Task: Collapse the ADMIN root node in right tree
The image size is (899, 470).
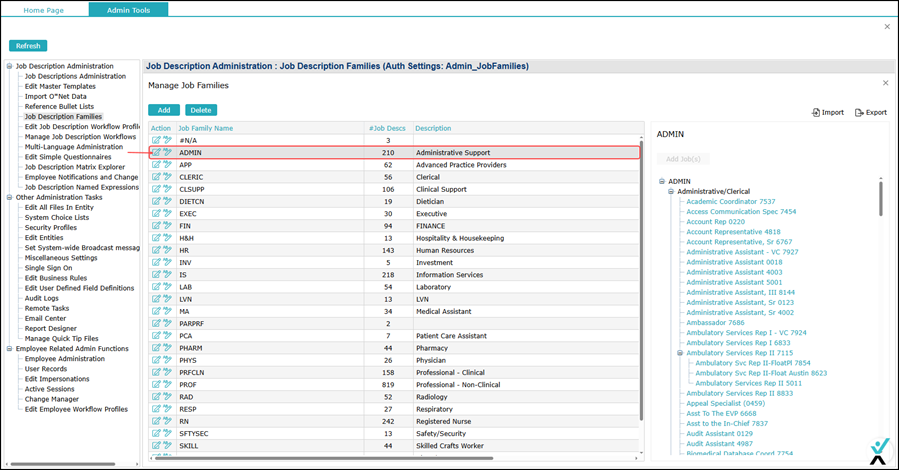Action: click(662, 181)
